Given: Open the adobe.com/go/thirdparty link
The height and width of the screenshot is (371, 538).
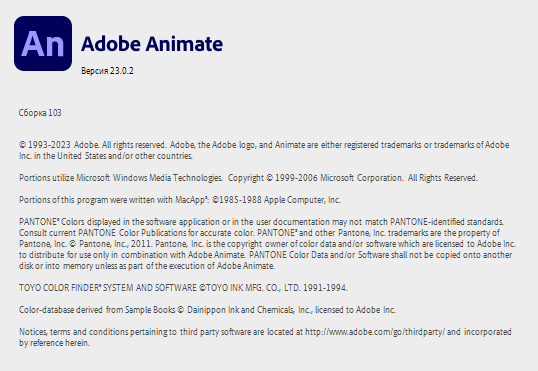Looking at the screenshot, I should click(x=375, y=332).
